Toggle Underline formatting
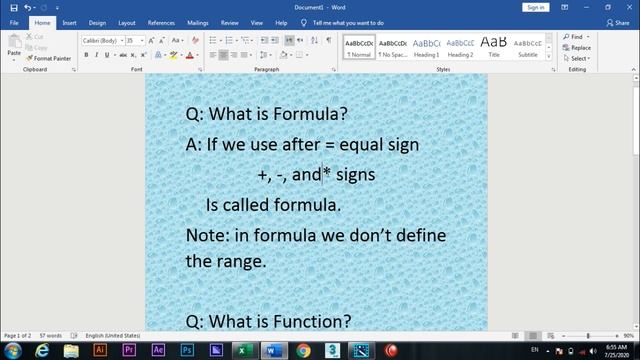 pos(107,55)
